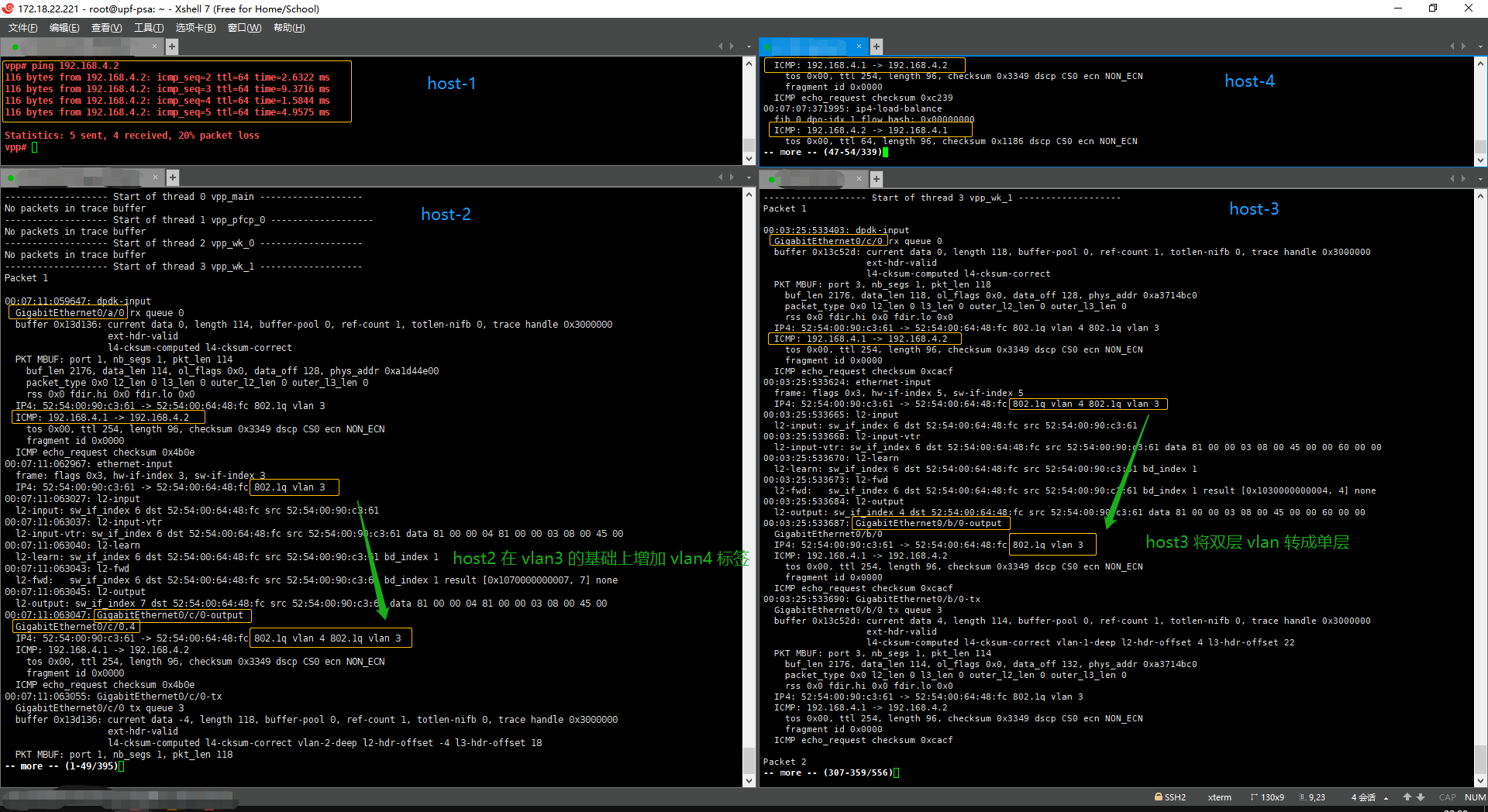Screen dimensions: 1488x812
Task: Click the NUM indicator in status bar
Action: [x=1475, y=797]
